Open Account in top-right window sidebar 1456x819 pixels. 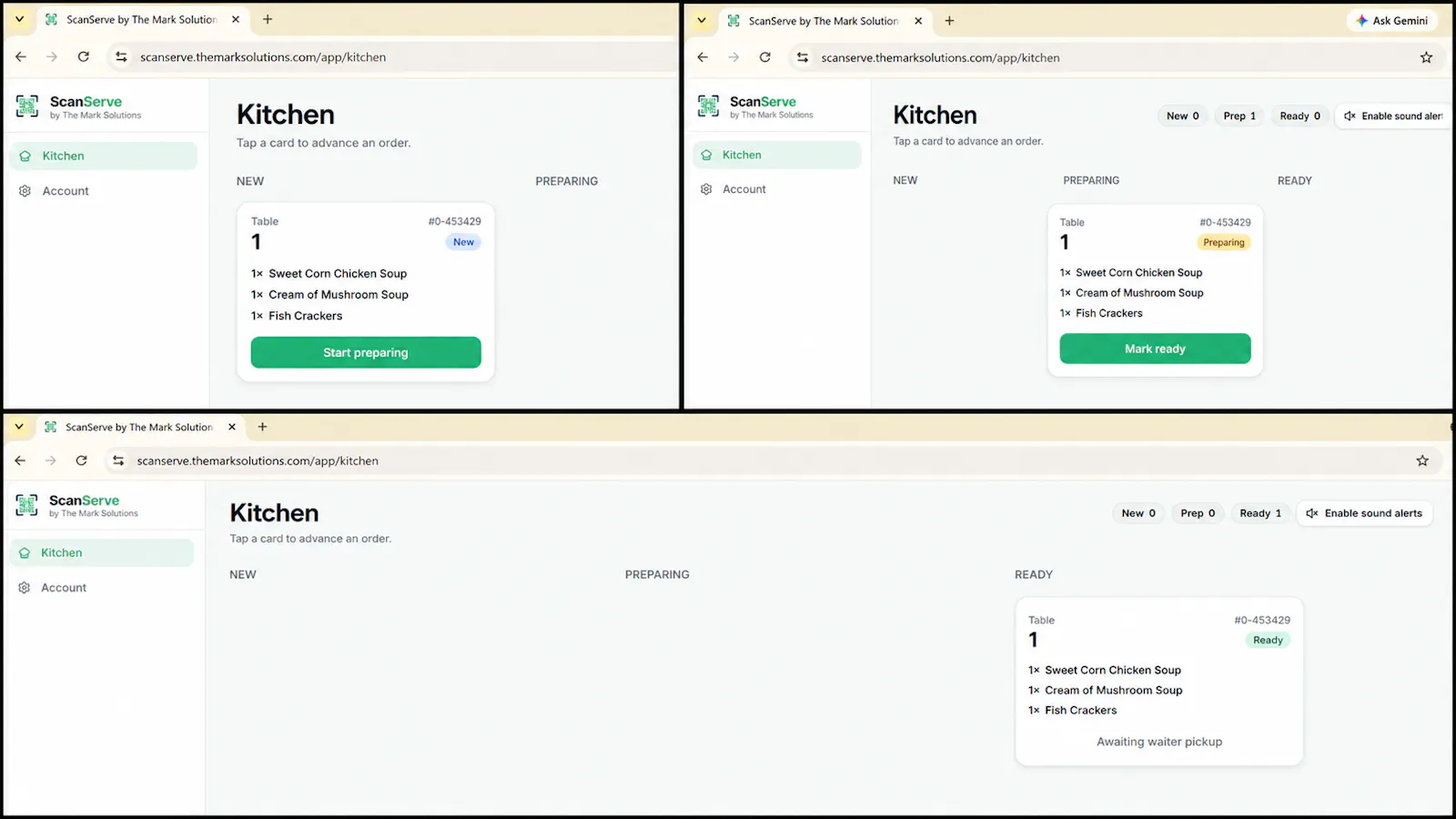pyautogui.click(x=776, y=189)
